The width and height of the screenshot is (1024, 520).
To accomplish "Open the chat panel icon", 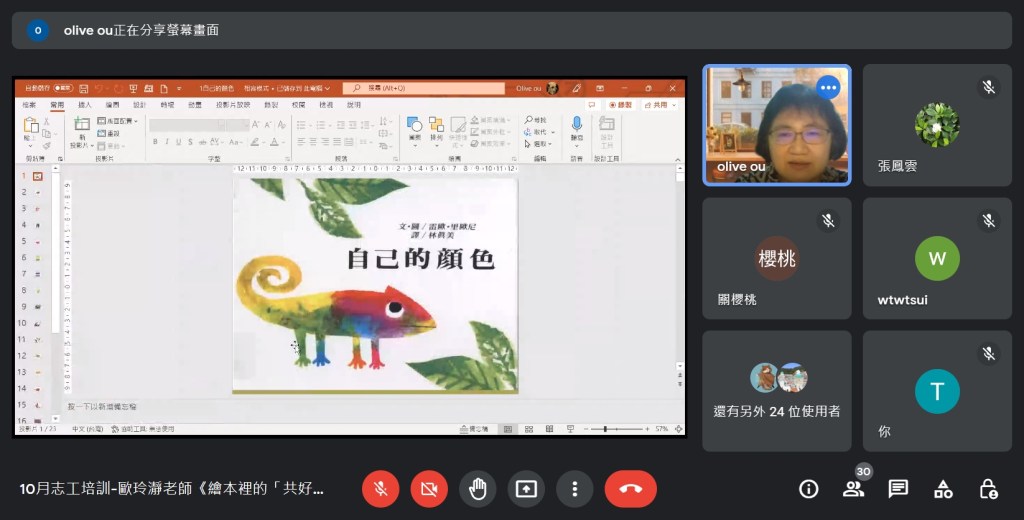I will pos(898,489).
